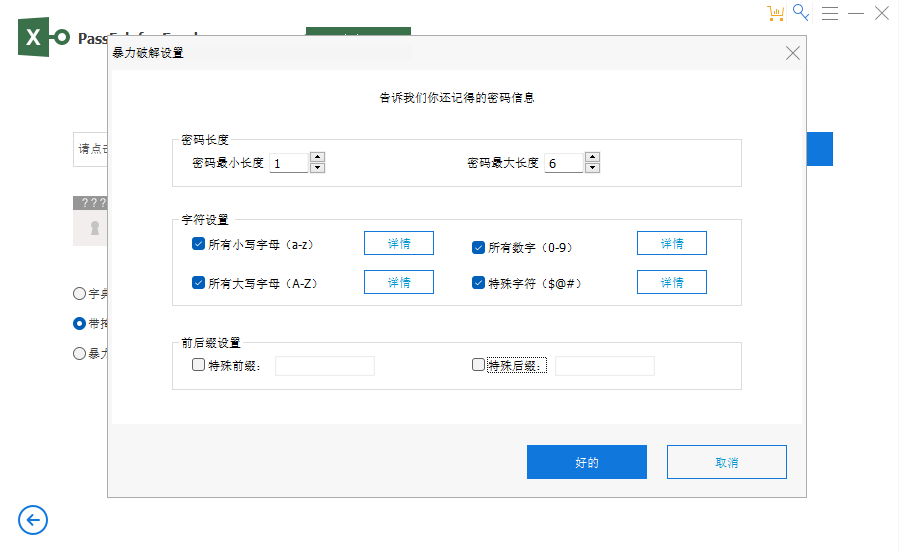Increase 密码最大长度 with up arrow
899x552 pixels.
coord(592,157)
